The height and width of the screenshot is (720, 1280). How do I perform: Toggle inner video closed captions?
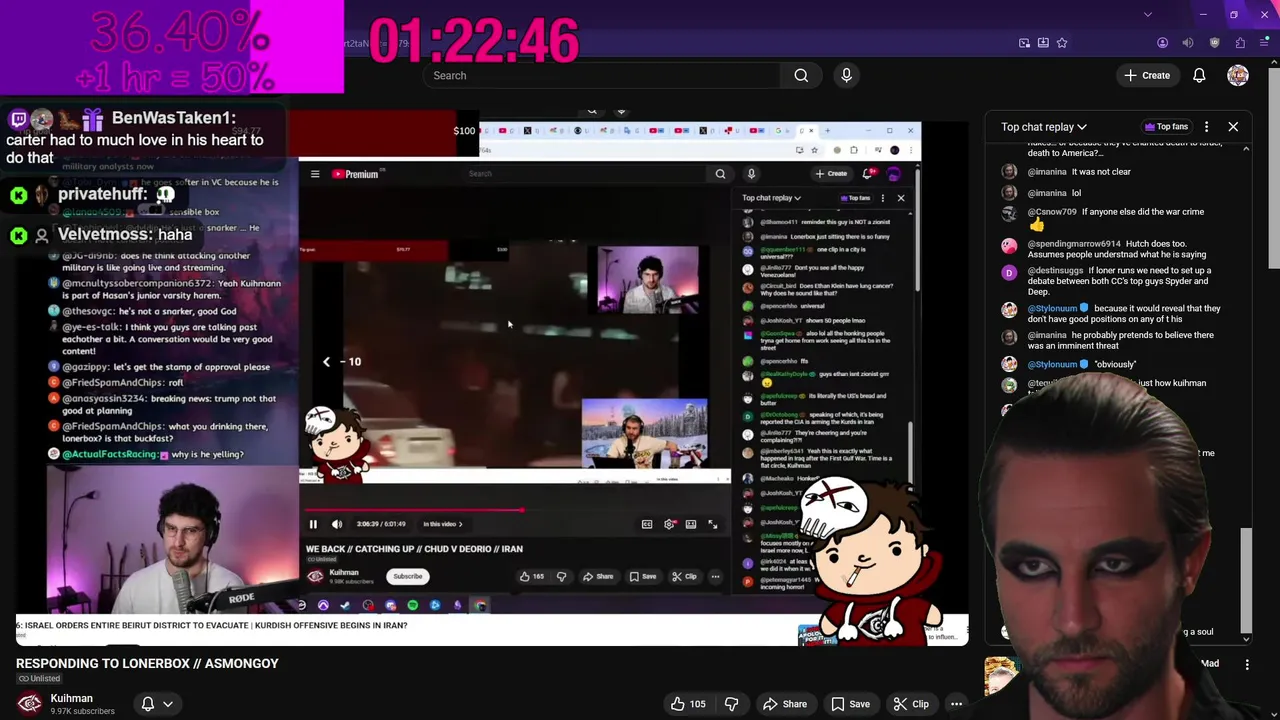(647, 524)
